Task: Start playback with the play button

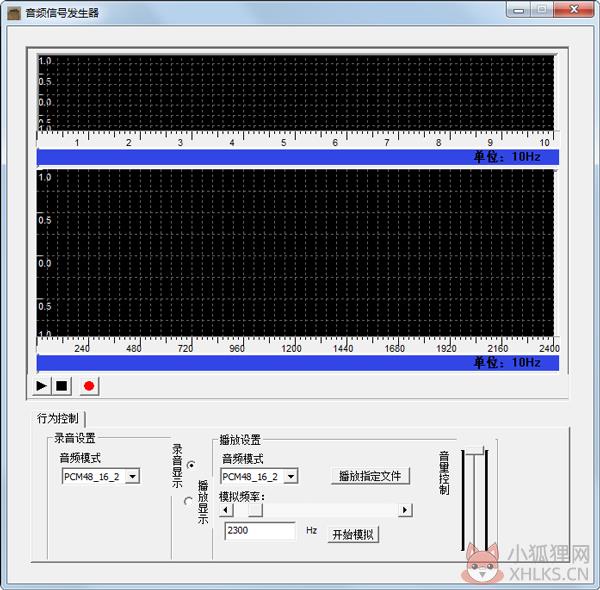Action: [x=41, y=386]
